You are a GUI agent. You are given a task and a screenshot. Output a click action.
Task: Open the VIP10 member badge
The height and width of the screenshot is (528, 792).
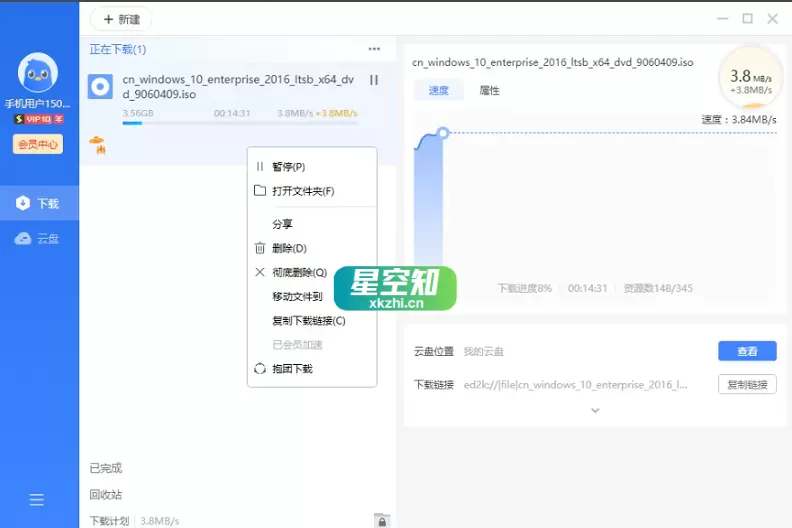(x=38, y=119)
